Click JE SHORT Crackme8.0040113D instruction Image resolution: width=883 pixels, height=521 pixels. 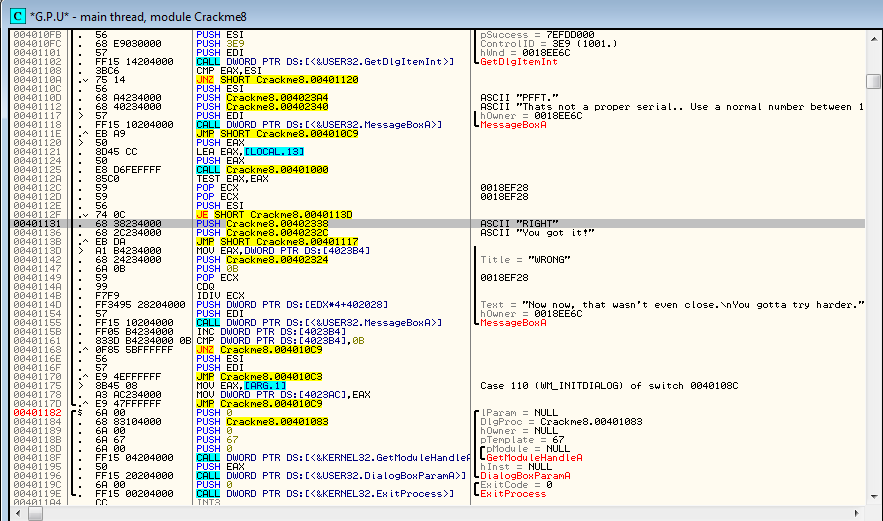coord(274,215)
